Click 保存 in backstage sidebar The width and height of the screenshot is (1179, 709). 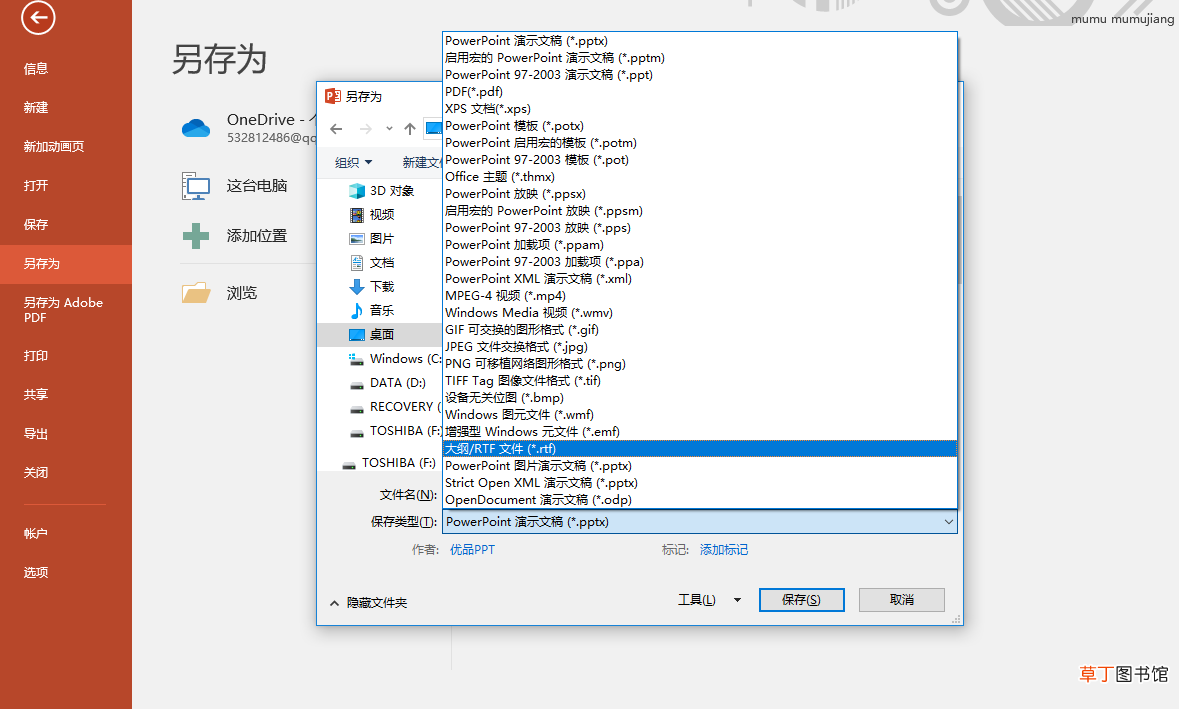tap(65, 225)
